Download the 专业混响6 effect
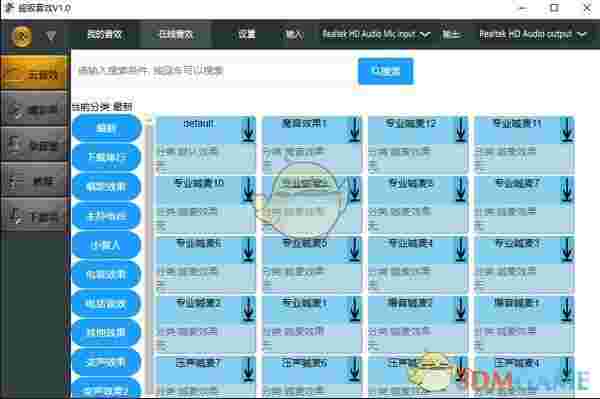Screen dimensions: 600x399 click(248, 249)
